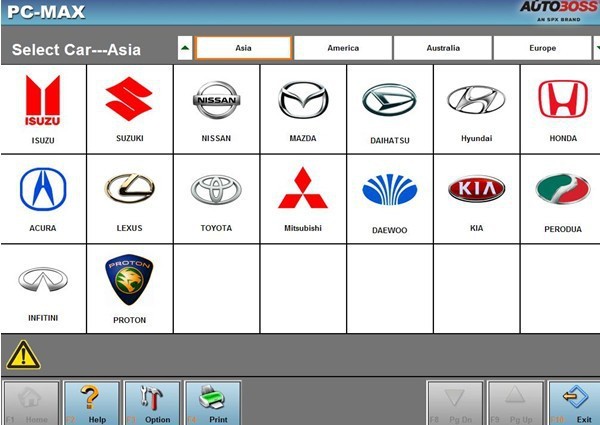Click the Print button
This screenshot has width=600, height=425.
coord(213,403)
